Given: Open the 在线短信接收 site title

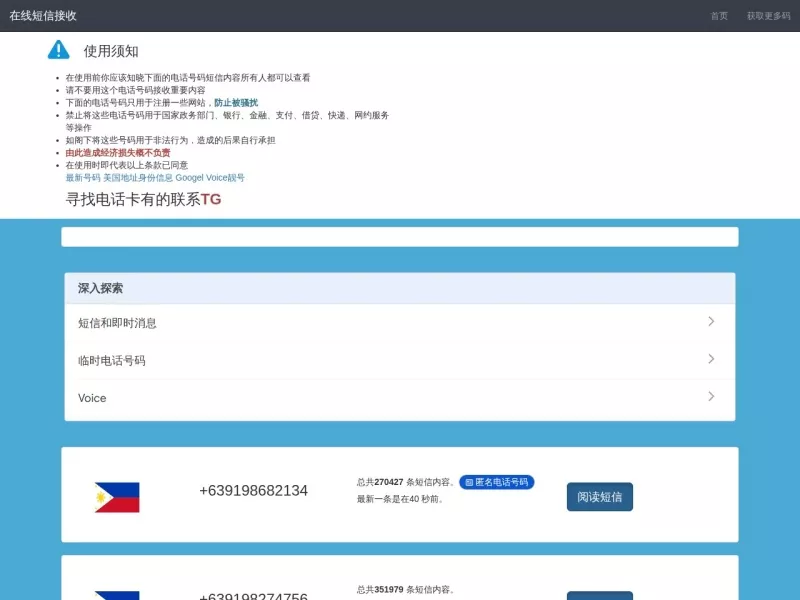Looking at the screenshot, I should point(43,16).
